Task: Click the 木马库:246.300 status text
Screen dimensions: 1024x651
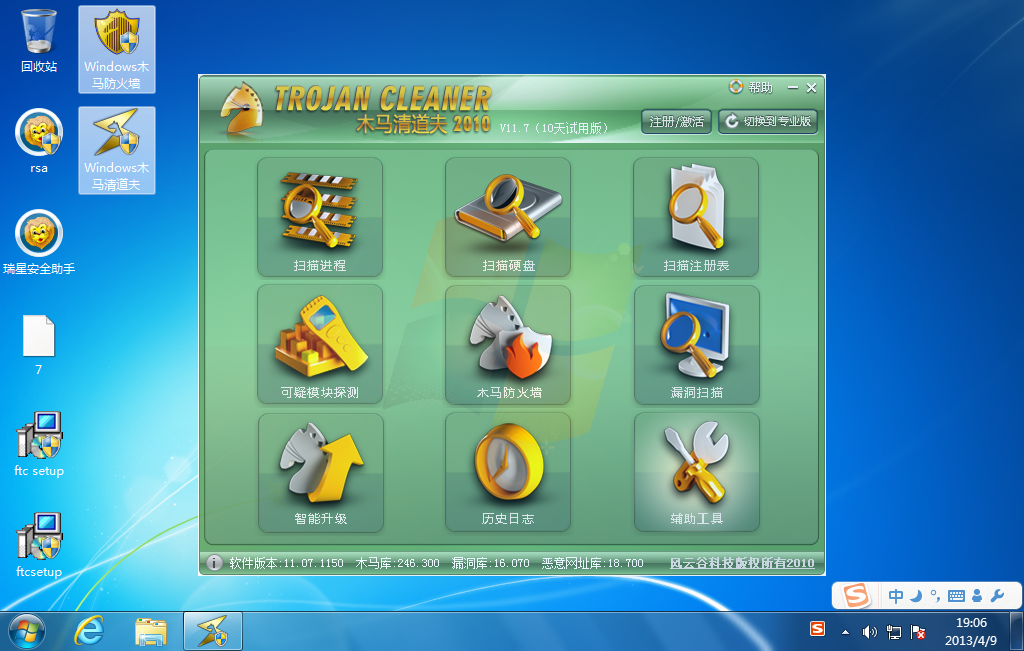Action: point(397,563)
